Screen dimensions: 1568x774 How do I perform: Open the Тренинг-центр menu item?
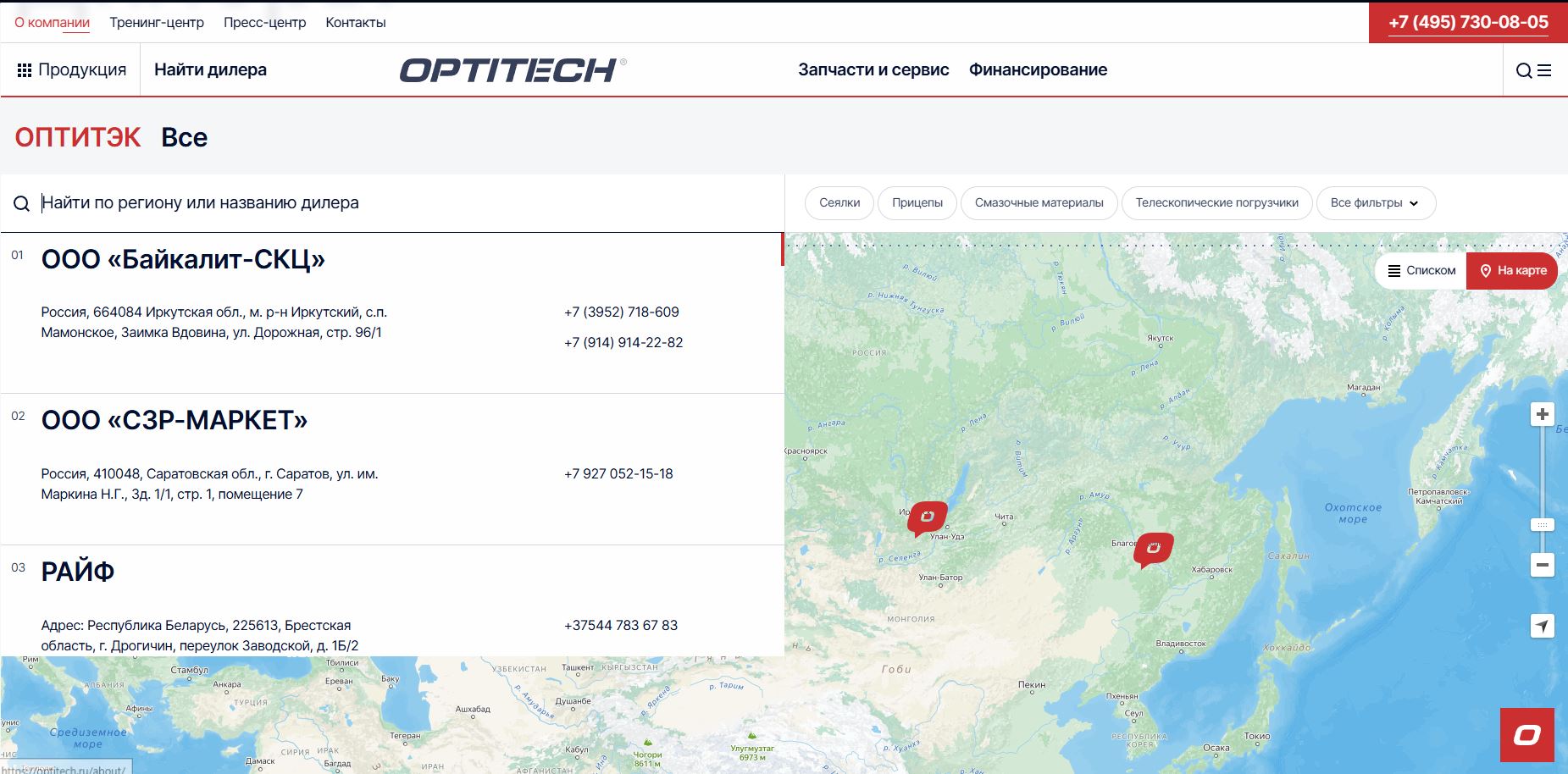[x=157, y=23]
